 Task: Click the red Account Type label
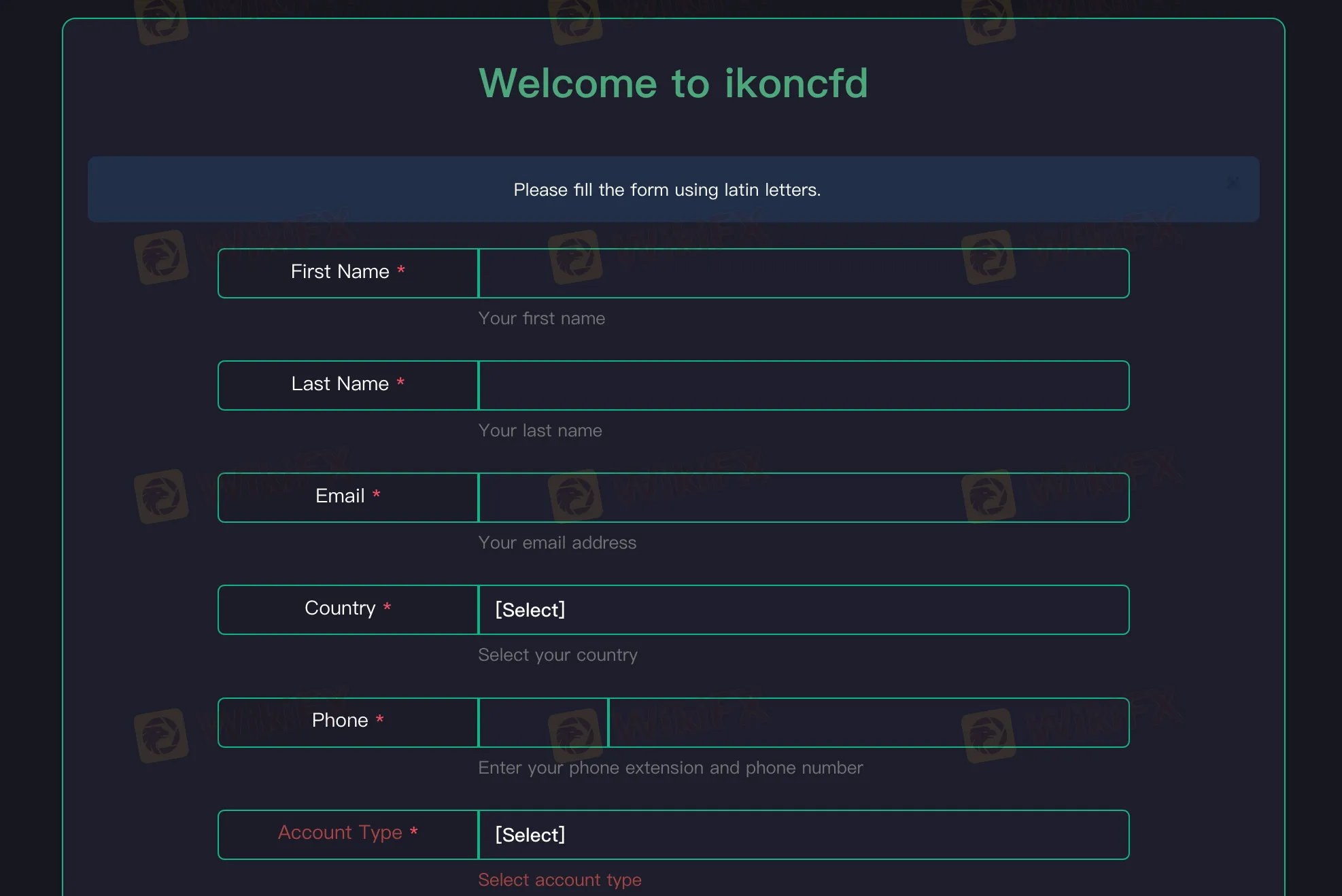[340, 833]
